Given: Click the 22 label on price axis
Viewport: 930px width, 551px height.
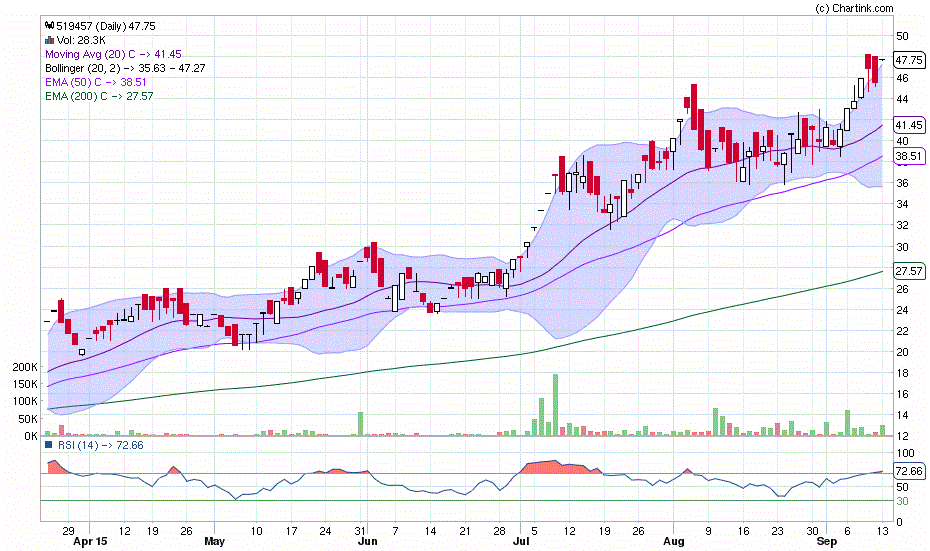Looking at the screenshot, I should [x=902, y=331].
